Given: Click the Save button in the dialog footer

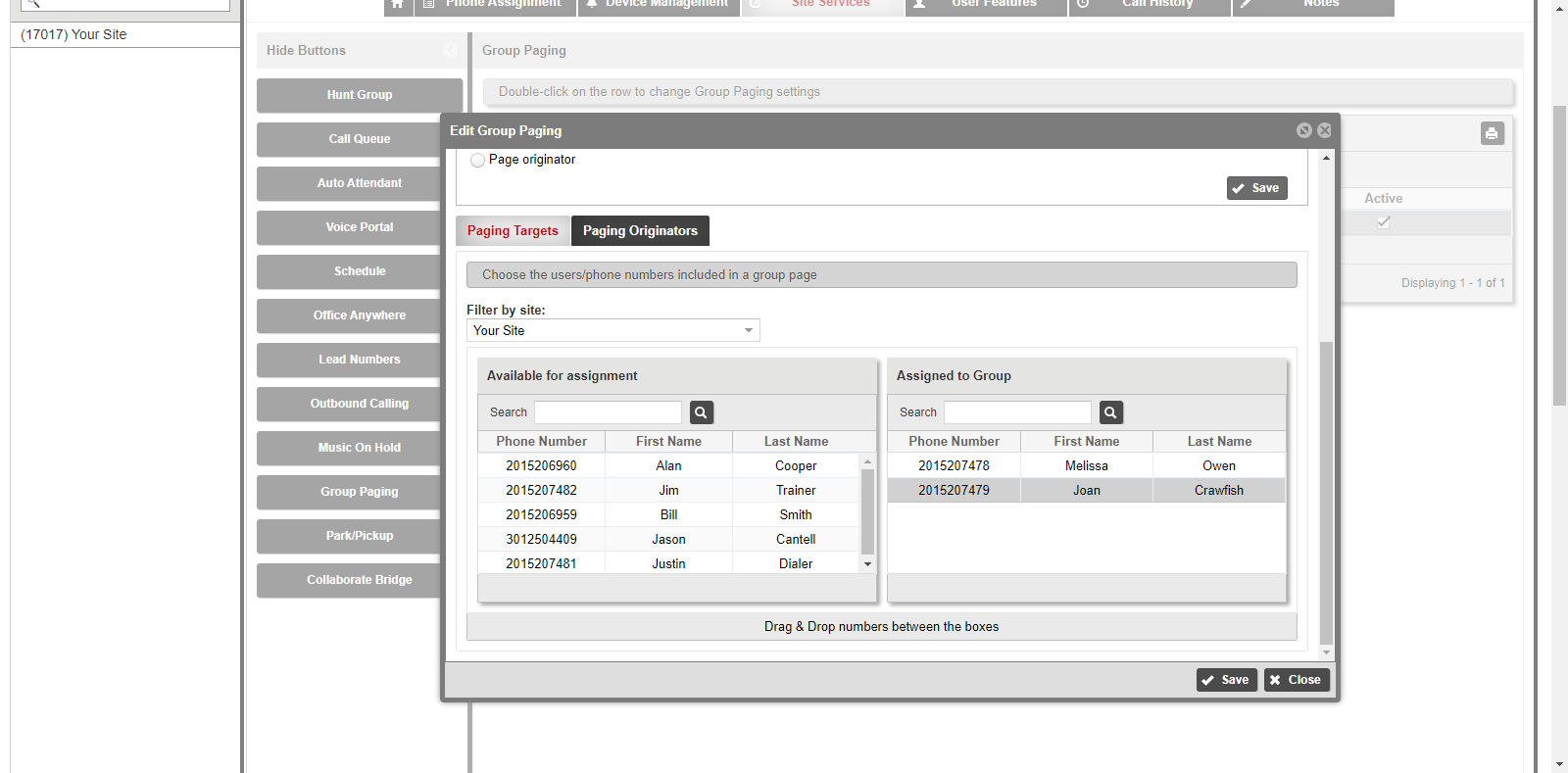Looking at the screenshot, I should 1226,680.
